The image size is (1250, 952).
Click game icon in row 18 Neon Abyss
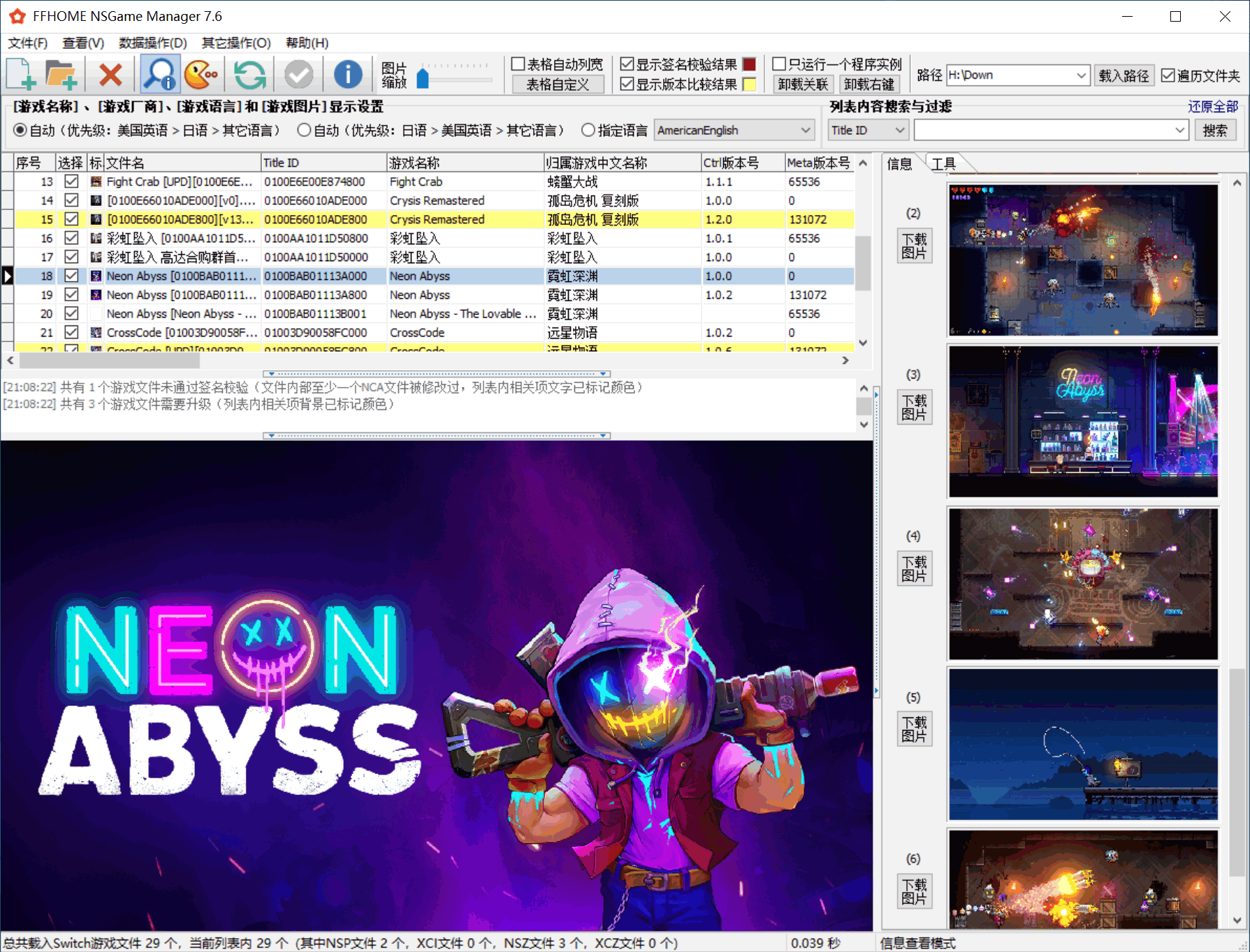coord(96,276)
